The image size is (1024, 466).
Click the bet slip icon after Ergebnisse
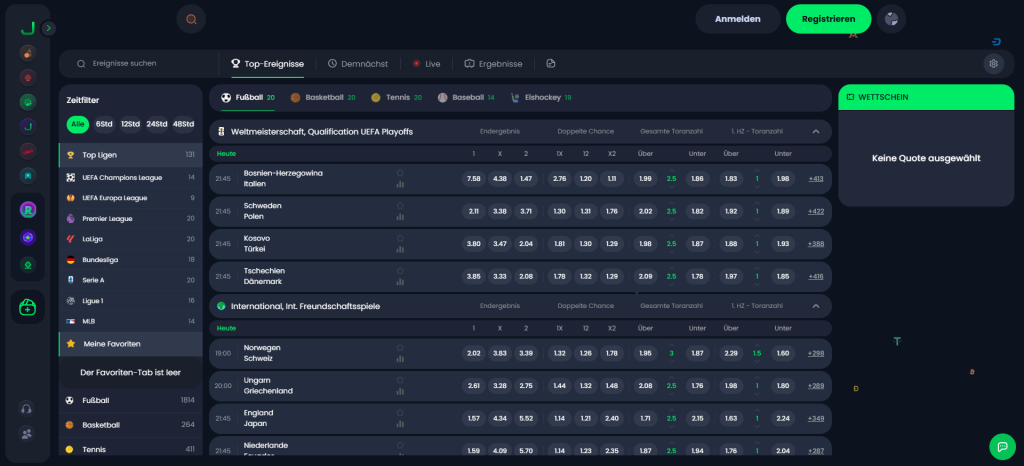[550, 63]
